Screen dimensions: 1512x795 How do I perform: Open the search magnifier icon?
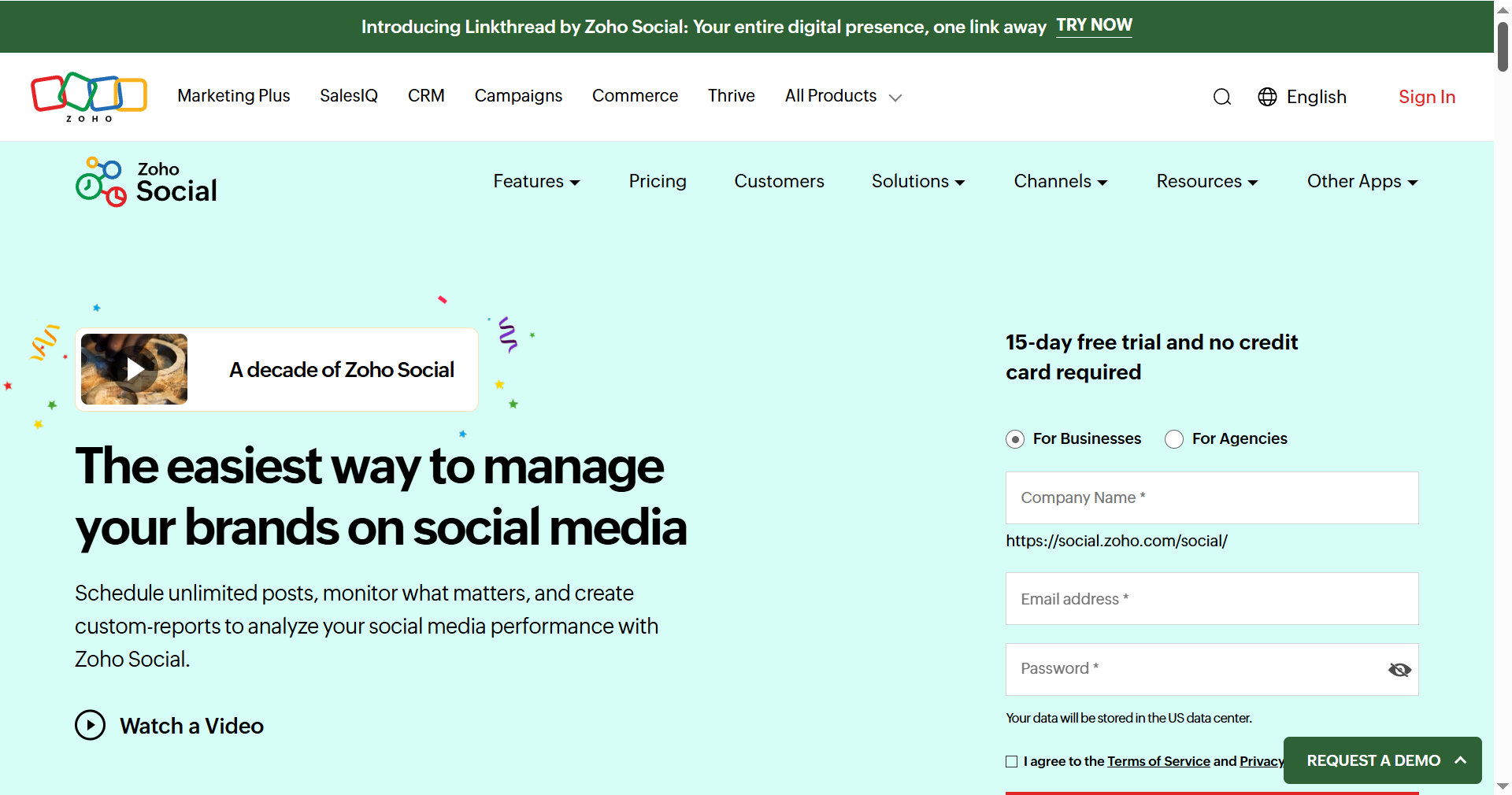click(x=1222, y=97)
